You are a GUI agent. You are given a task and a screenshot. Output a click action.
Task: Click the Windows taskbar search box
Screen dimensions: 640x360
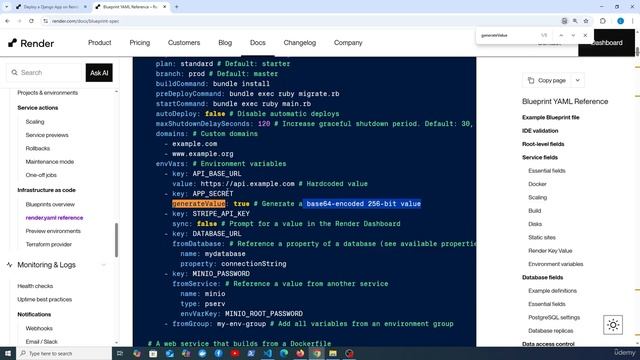tap(64, 353)
